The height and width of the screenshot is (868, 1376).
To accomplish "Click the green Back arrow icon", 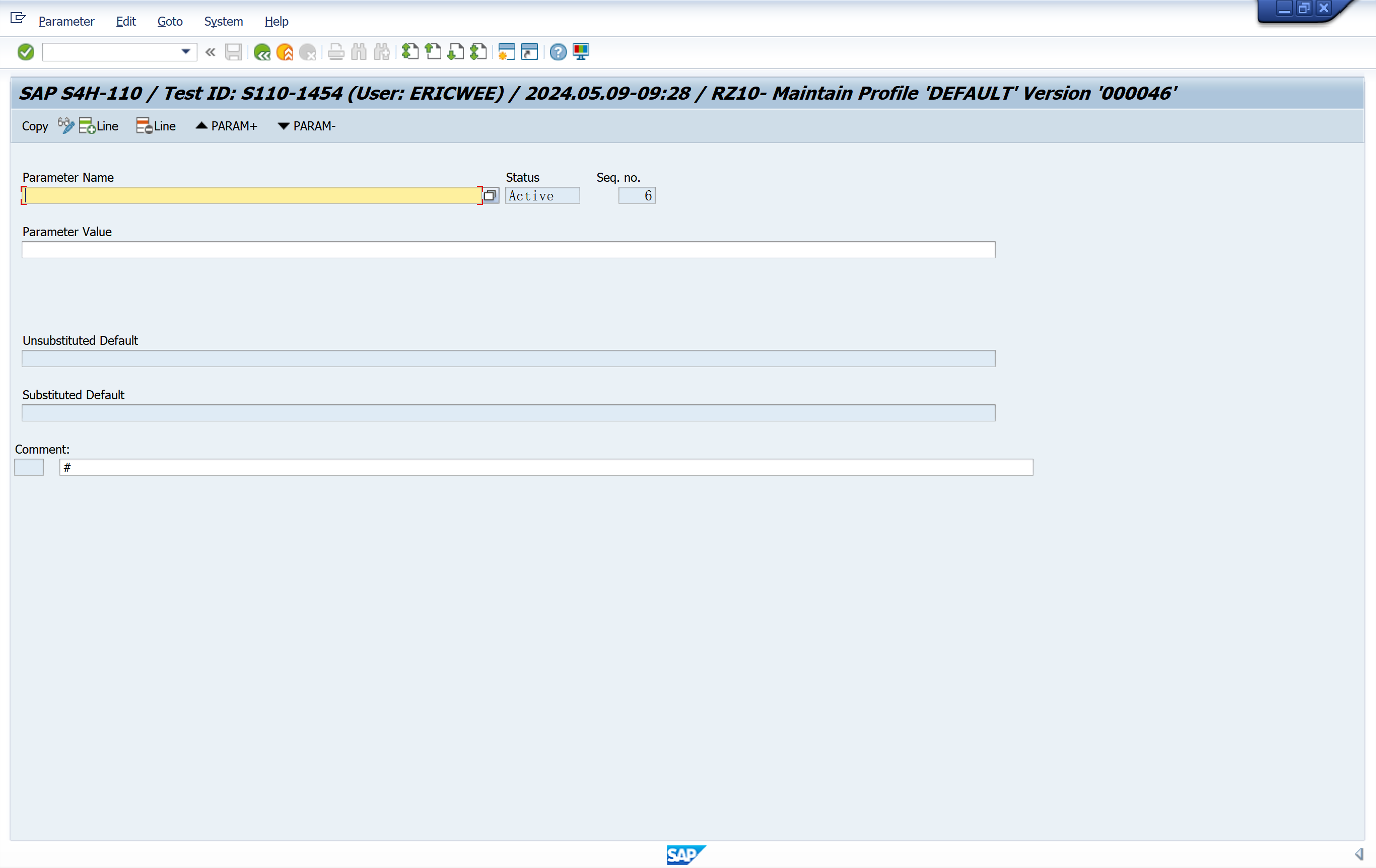I will [x=262, y=52].
